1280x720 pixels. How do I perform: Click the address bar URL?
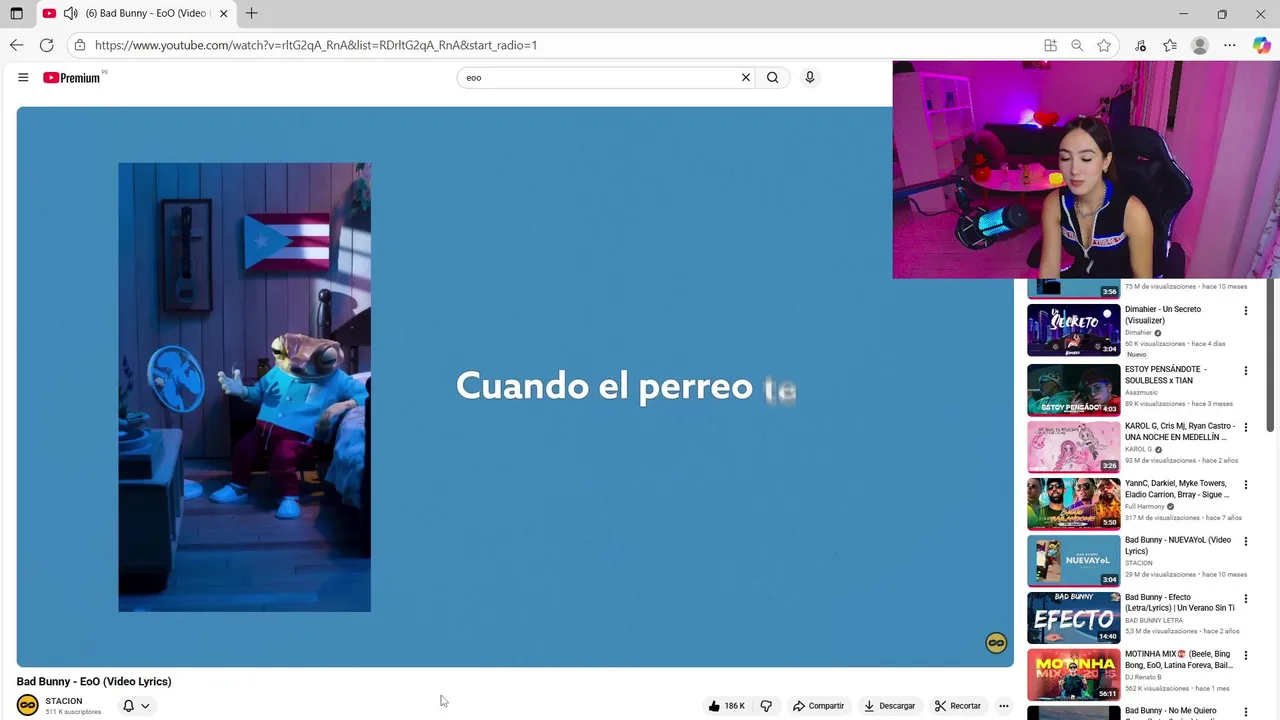316,45
